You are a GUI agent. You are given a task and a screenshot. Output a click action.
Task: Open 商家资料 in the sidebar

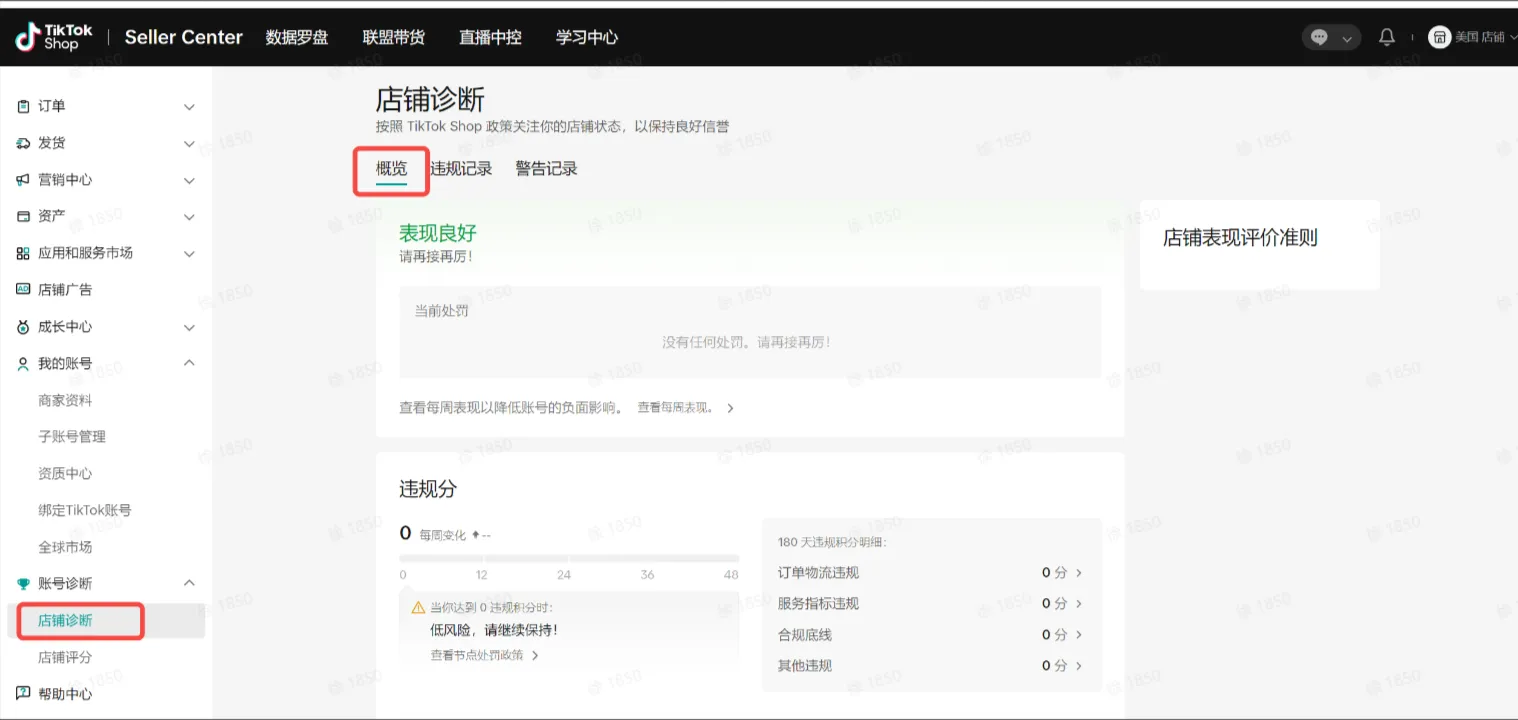point(65,400)
